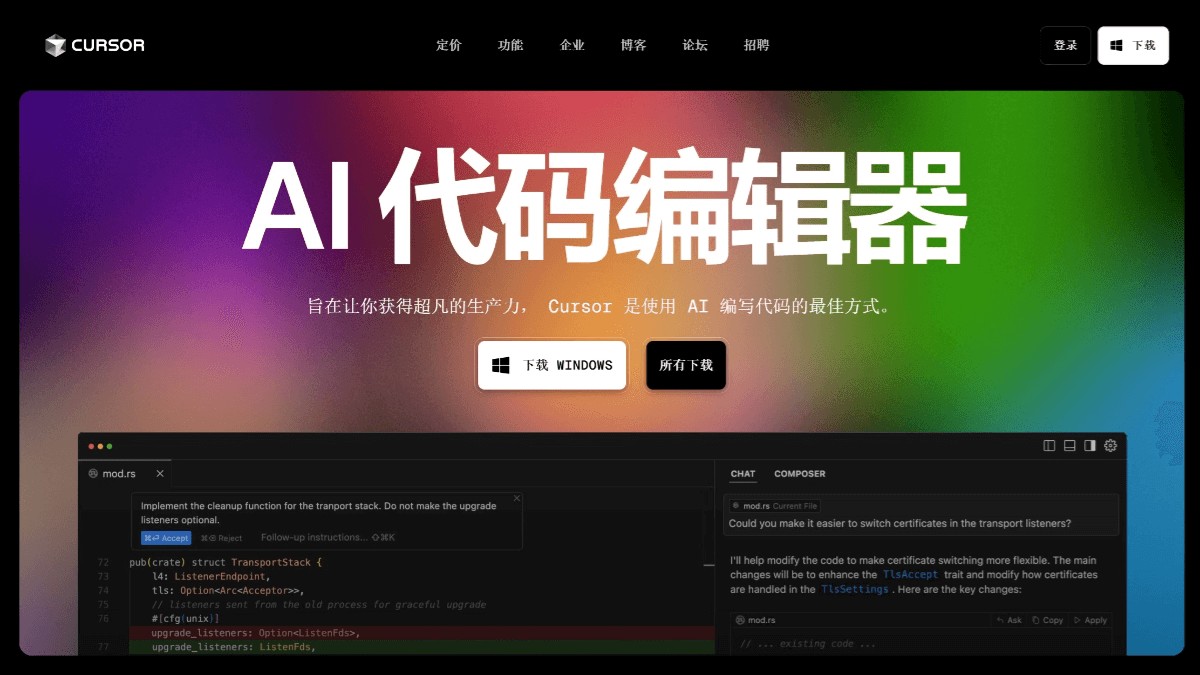1200x675 pixels.
Task: Click the Follow-up instructions field
Action: coord(328,538)
